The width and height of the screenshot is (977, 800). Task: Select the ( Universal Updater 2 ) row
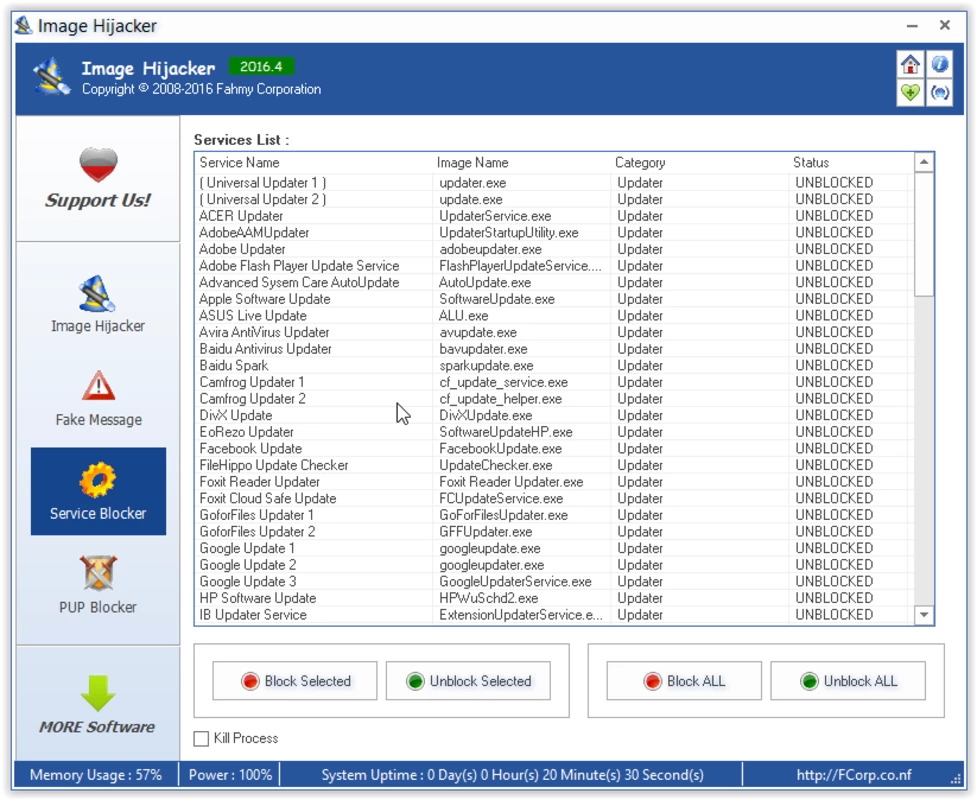[553, 199]
